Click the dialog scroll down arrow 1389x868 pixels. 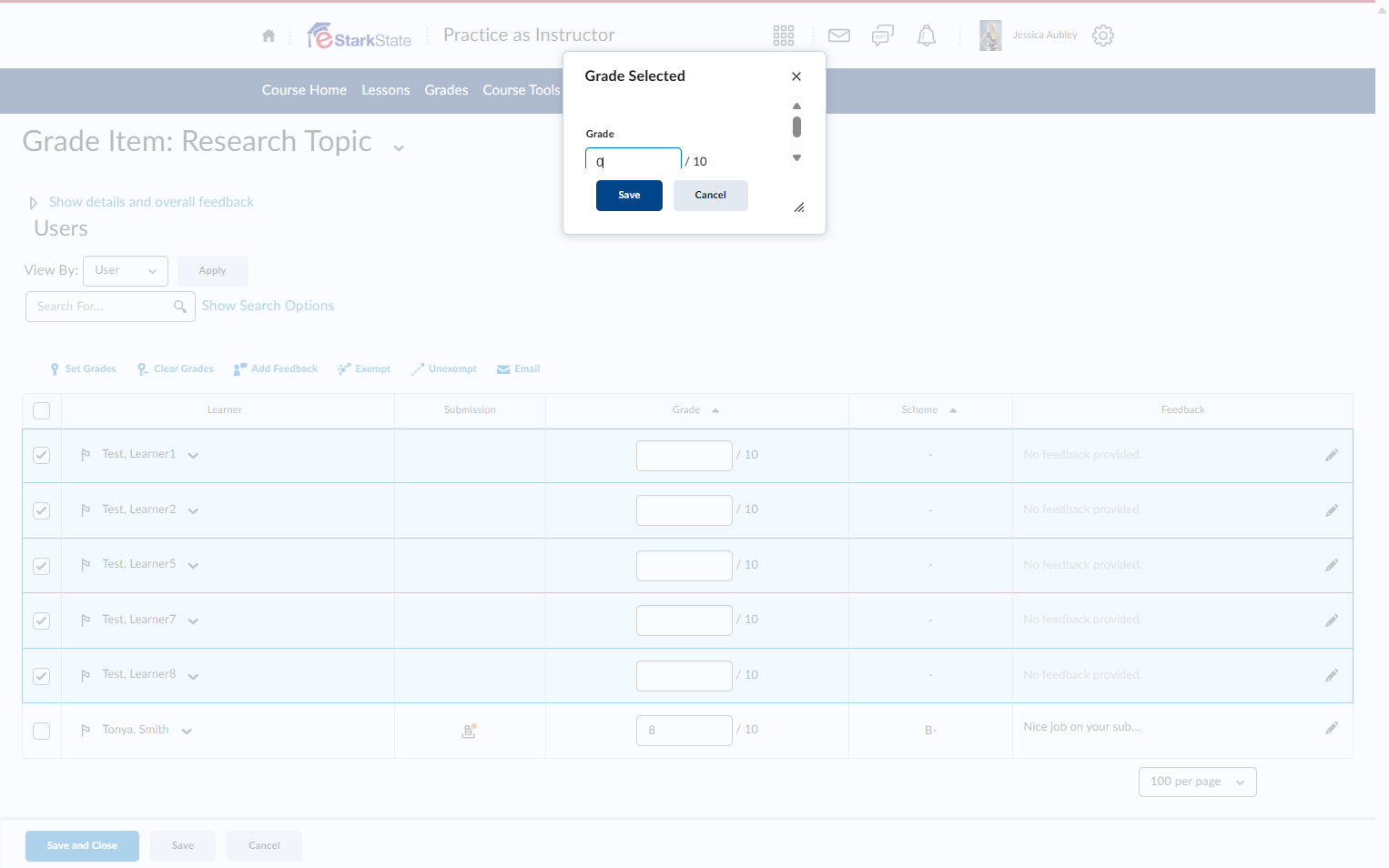point(796,158)
